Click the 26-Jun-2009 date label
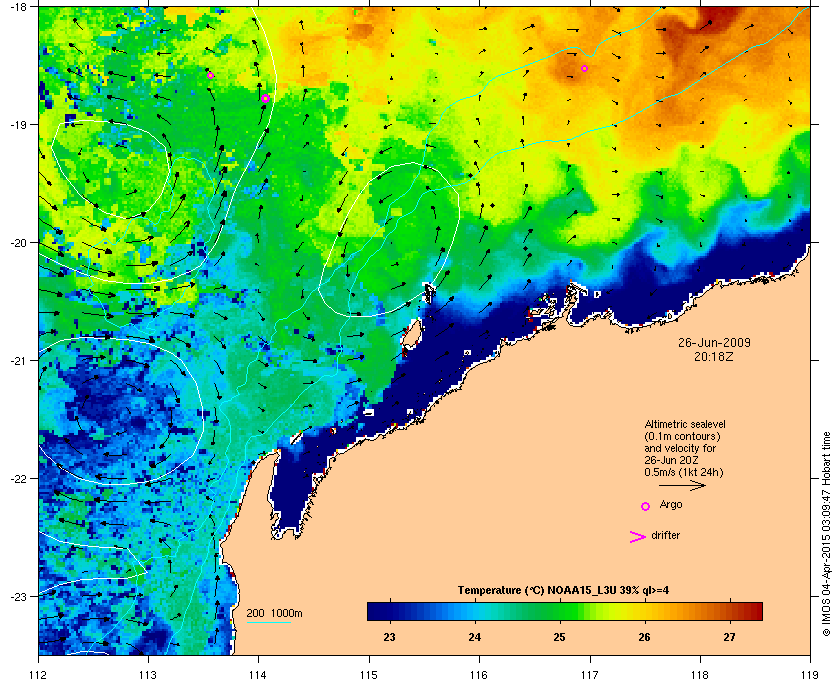840x680 pixels. pos(714,343)
